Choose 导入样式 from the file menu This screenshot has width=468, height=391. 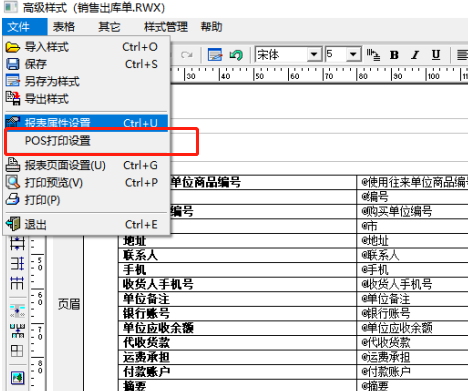(86, 47)
